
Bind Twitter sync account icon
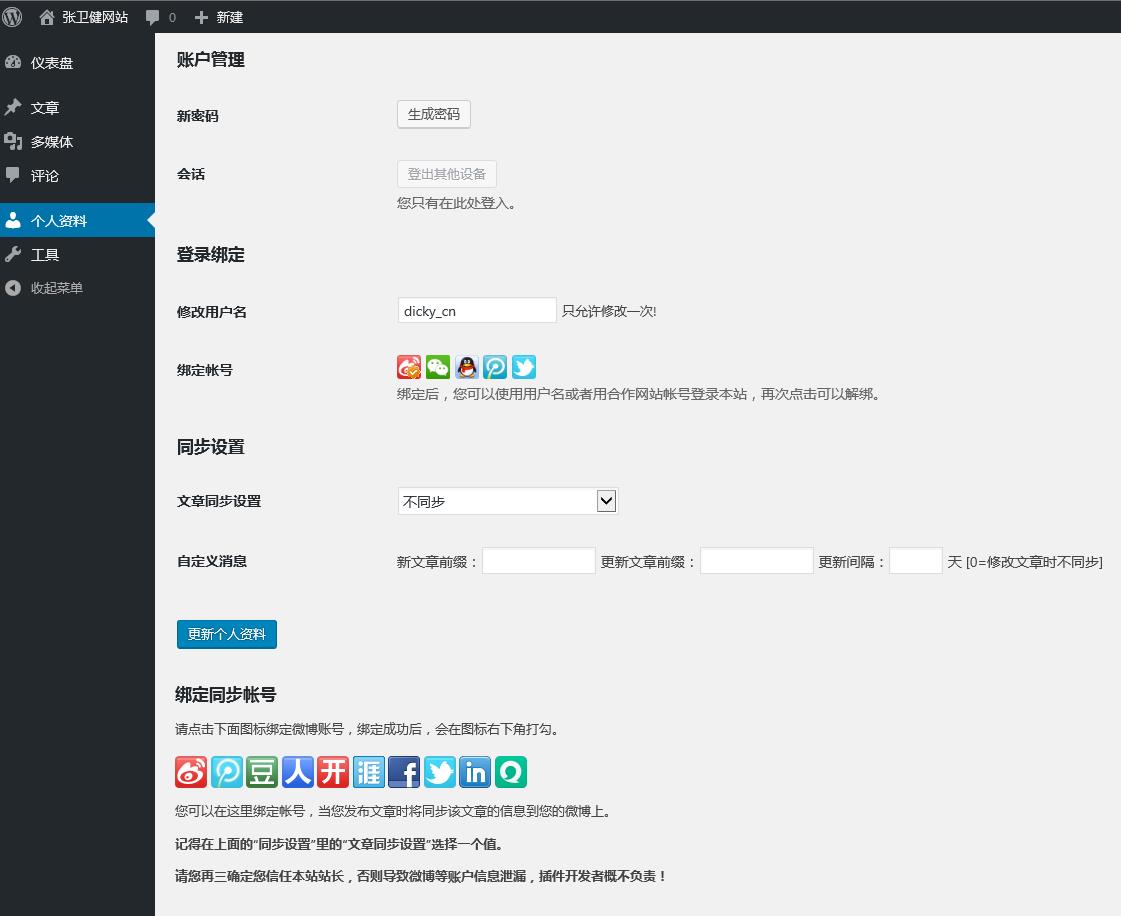[x=440, y=772]
